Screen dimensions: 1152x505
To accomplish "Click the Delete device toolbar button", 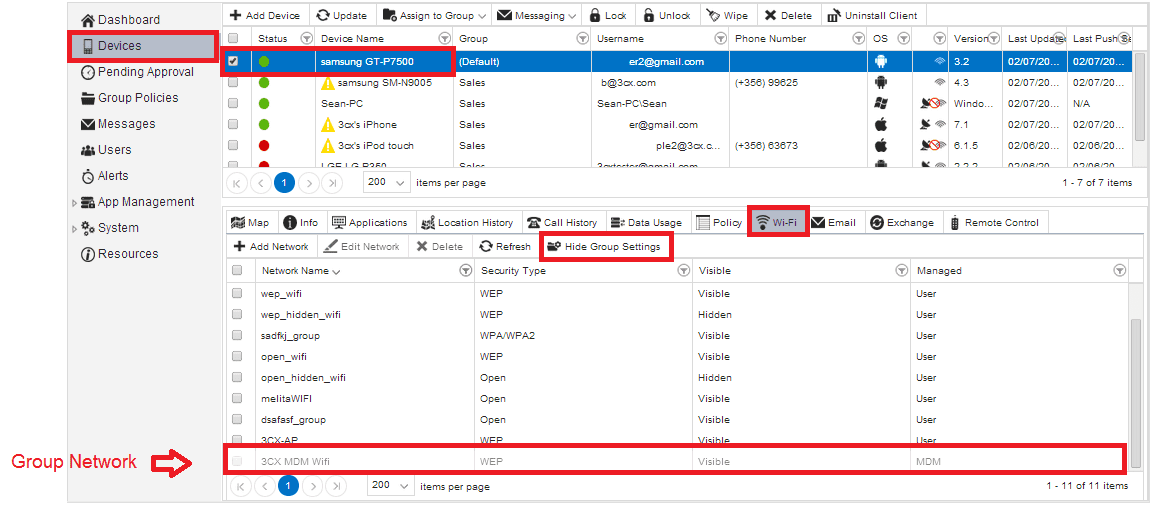I will pos(788,15).
